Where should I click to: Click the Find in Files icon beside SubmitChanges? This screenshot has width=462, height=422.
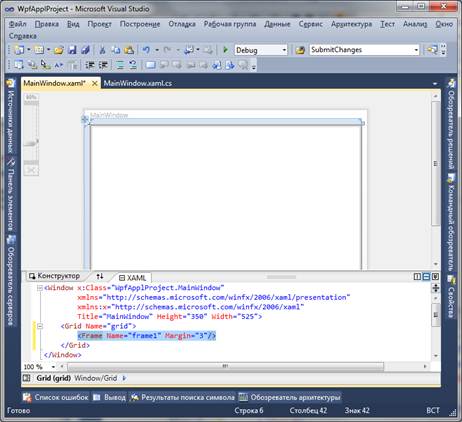(300, 50)
